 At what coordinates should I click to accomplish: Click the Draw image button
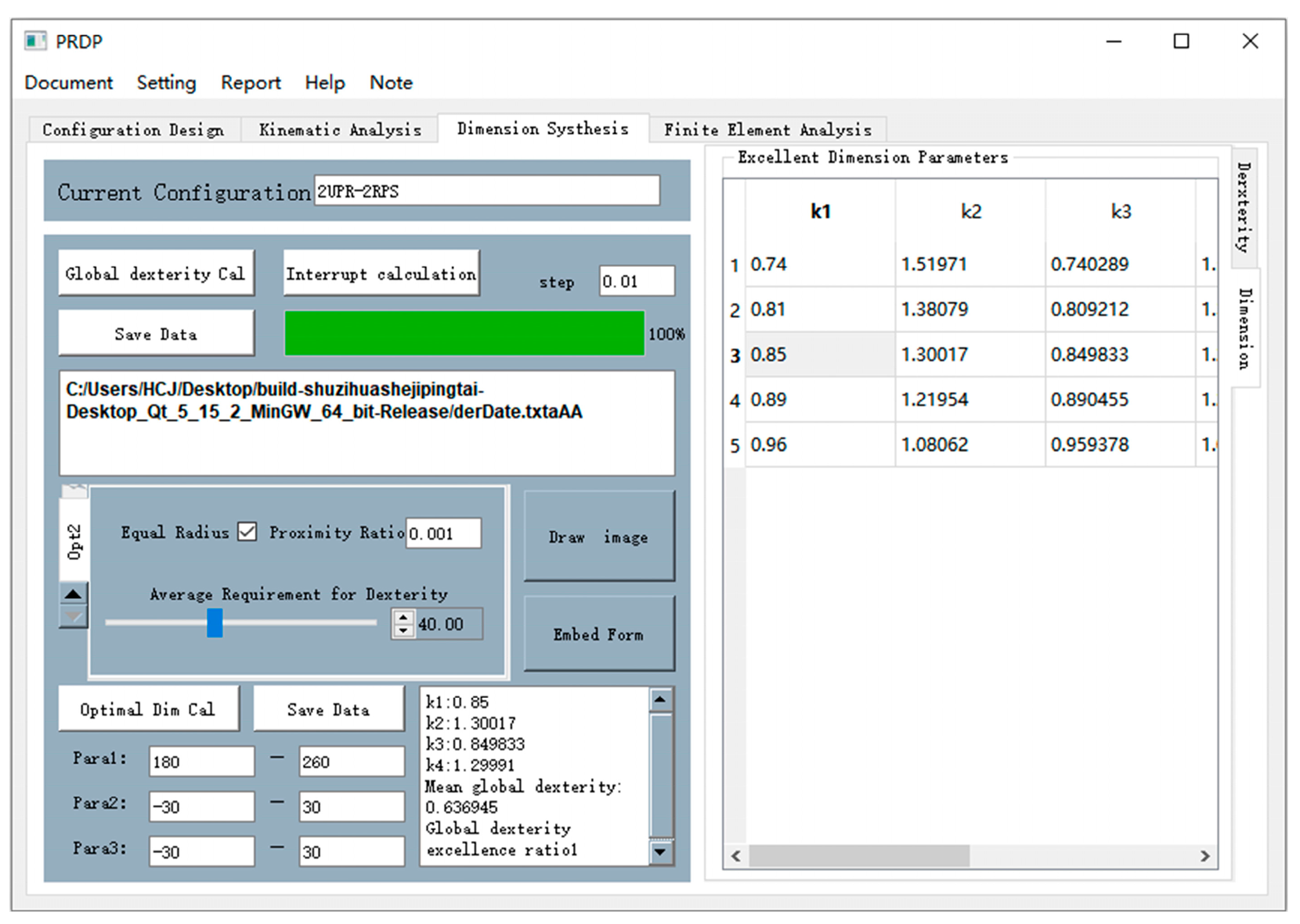click(x=599, y=537)
